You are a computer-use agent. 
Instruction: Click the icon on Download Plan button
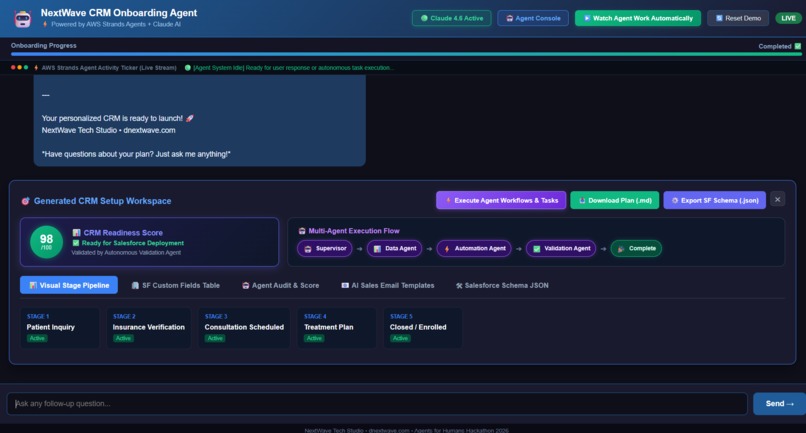(582, 201)
